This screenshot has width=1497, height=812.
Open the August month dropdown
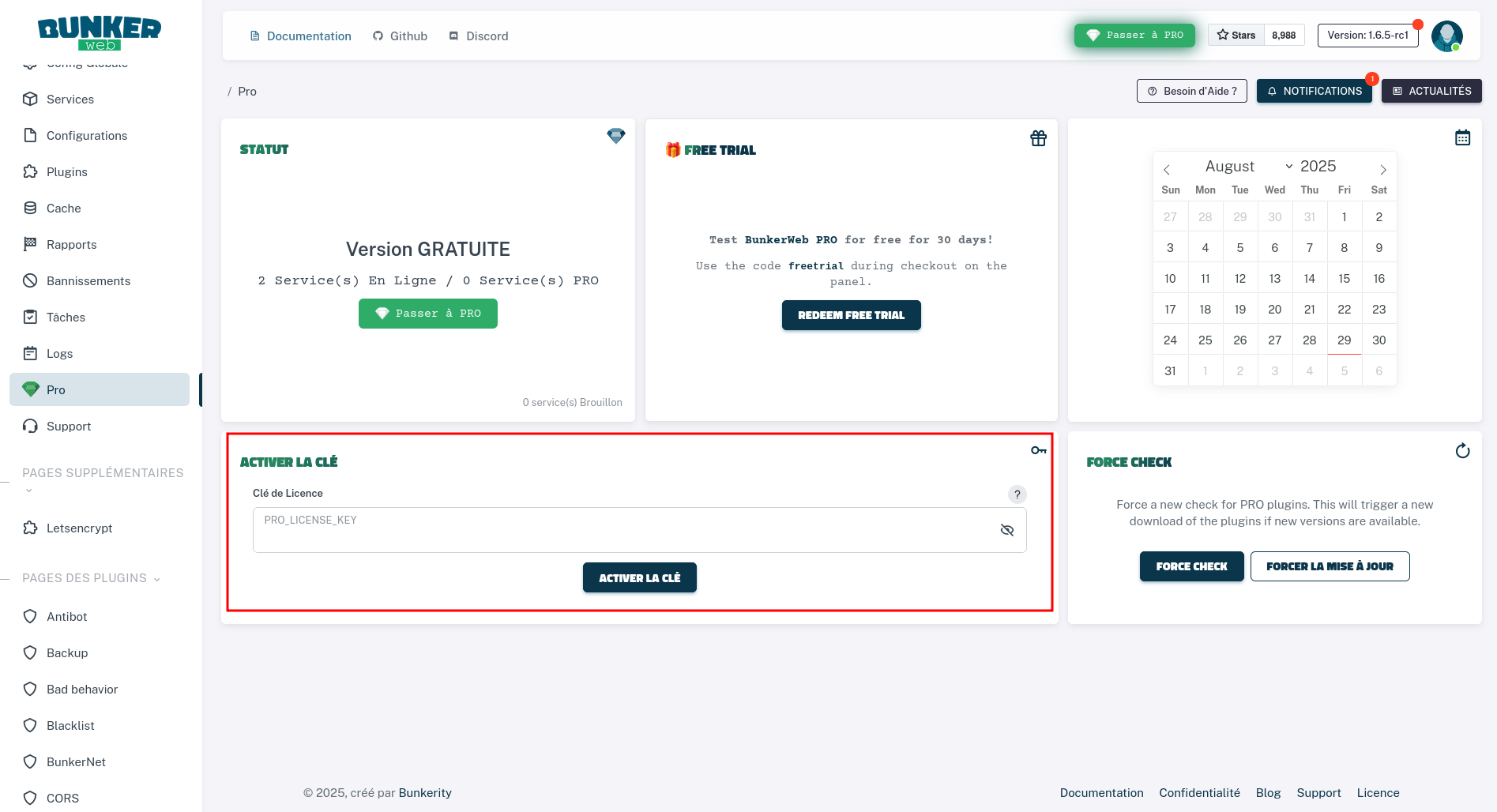1248,167
